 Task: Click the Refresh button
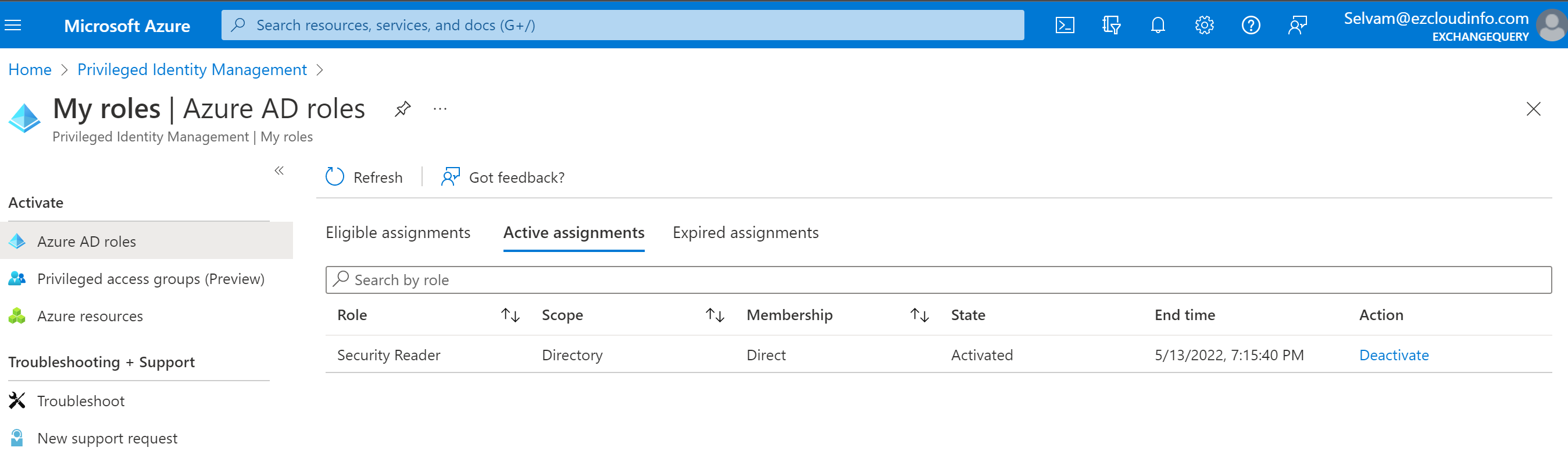pos(364,178)
